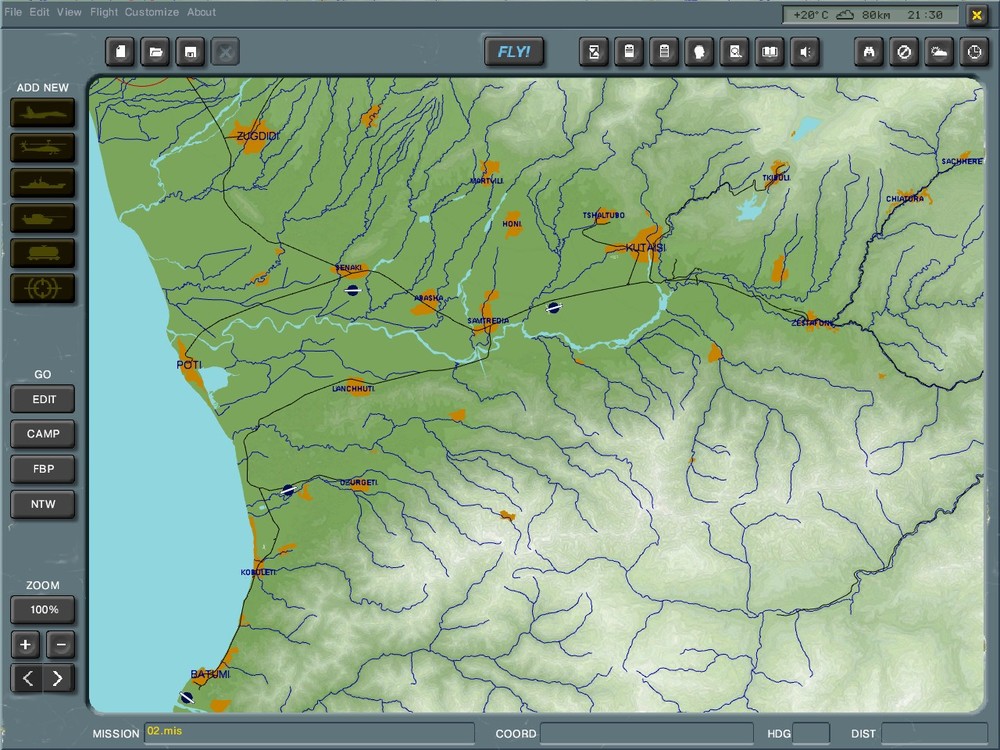Add a new train unit
Screen dimensions: 1000x750
point(42,253)
